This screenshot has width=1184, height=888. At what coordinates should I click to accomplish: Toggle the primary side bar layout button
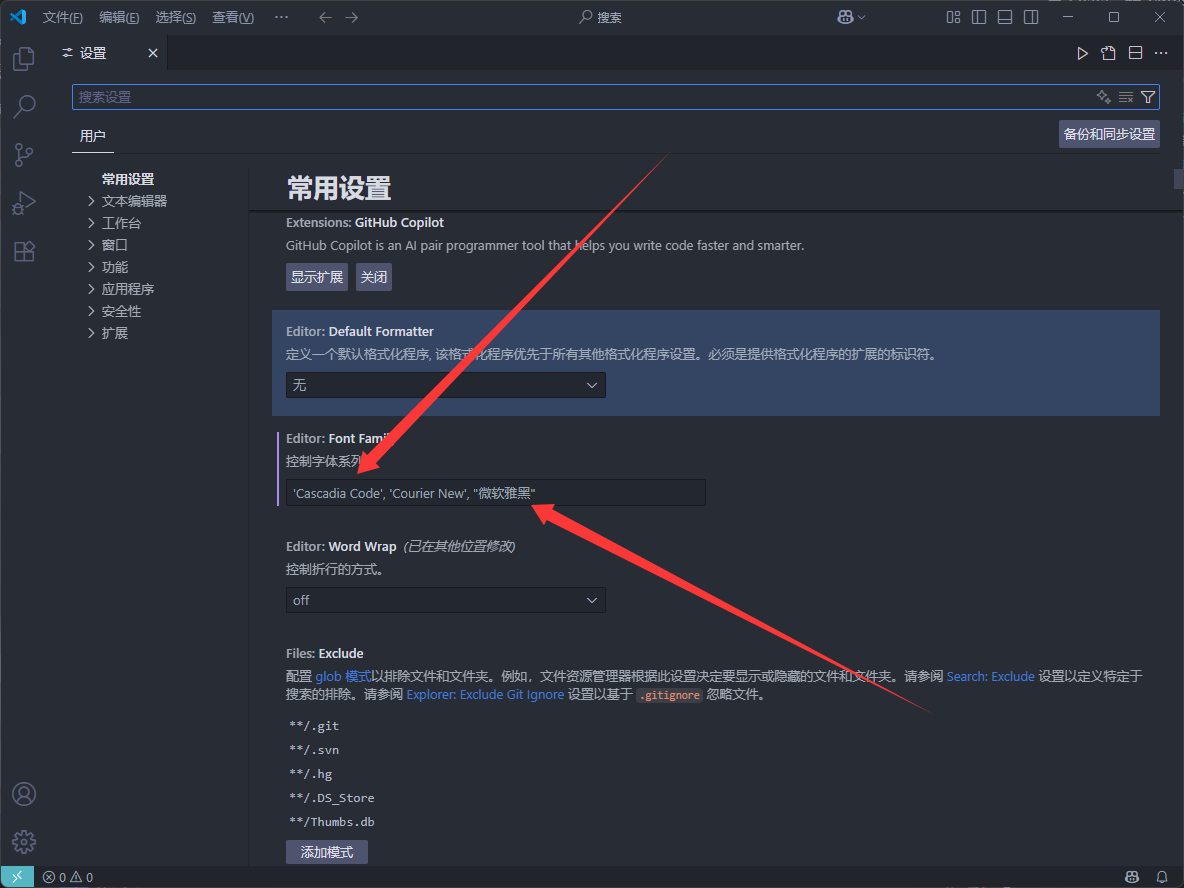point(979,18)
